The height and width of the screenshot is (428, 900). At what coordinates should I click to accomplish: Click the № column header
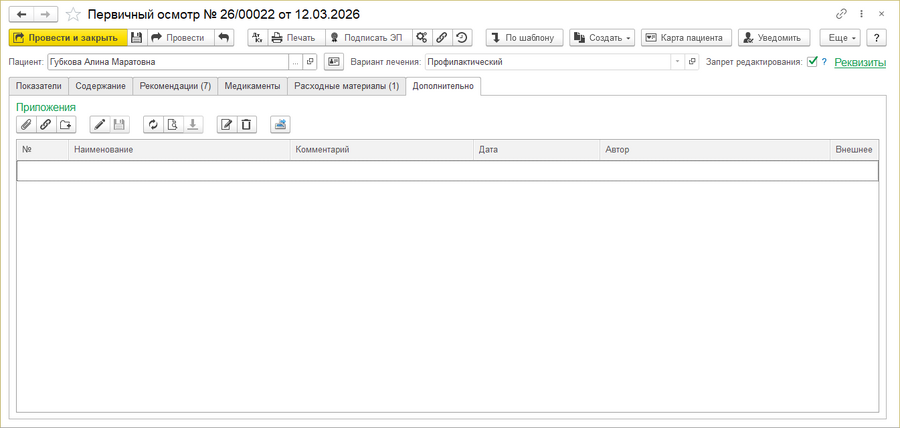[x=42, y=150]
